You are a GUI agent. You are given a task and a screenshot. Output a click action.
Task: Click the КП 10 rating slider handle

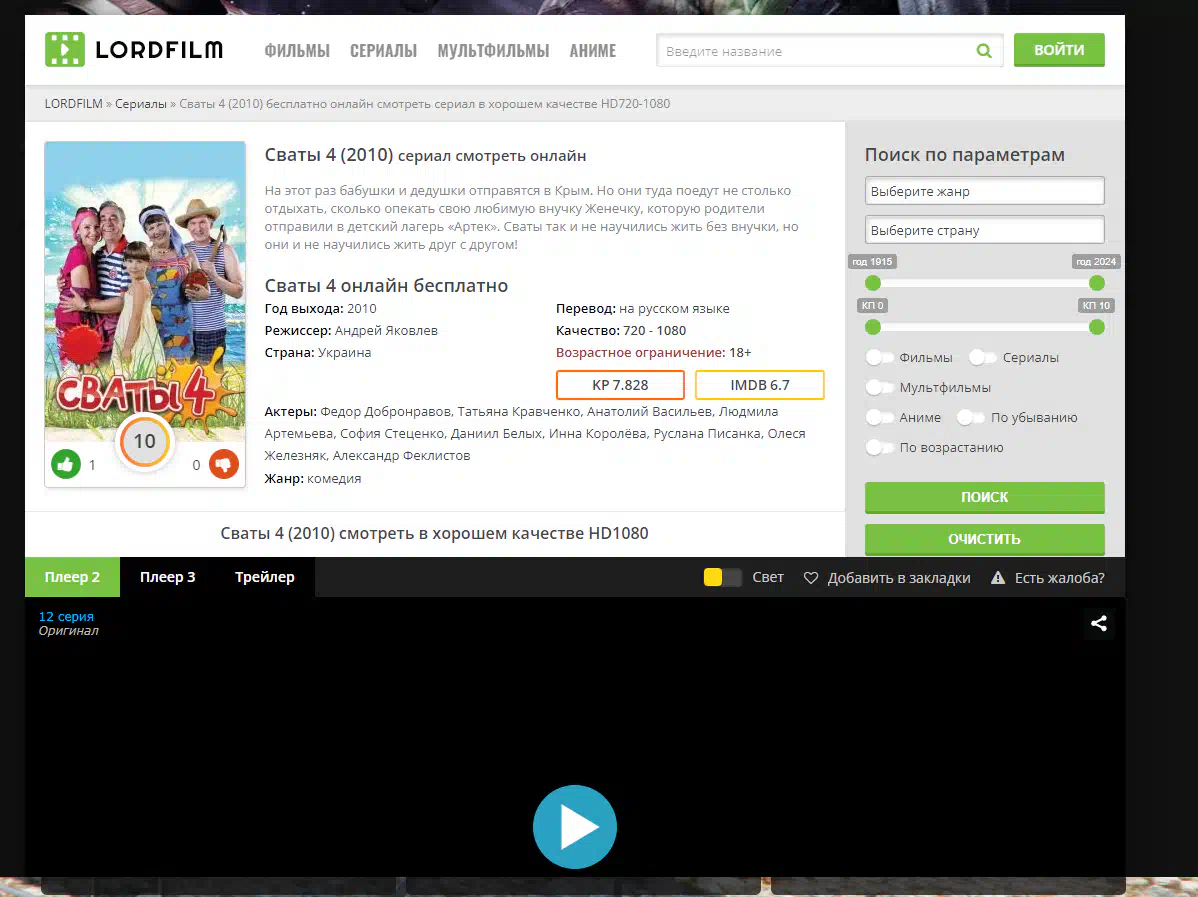[1097, 328]
